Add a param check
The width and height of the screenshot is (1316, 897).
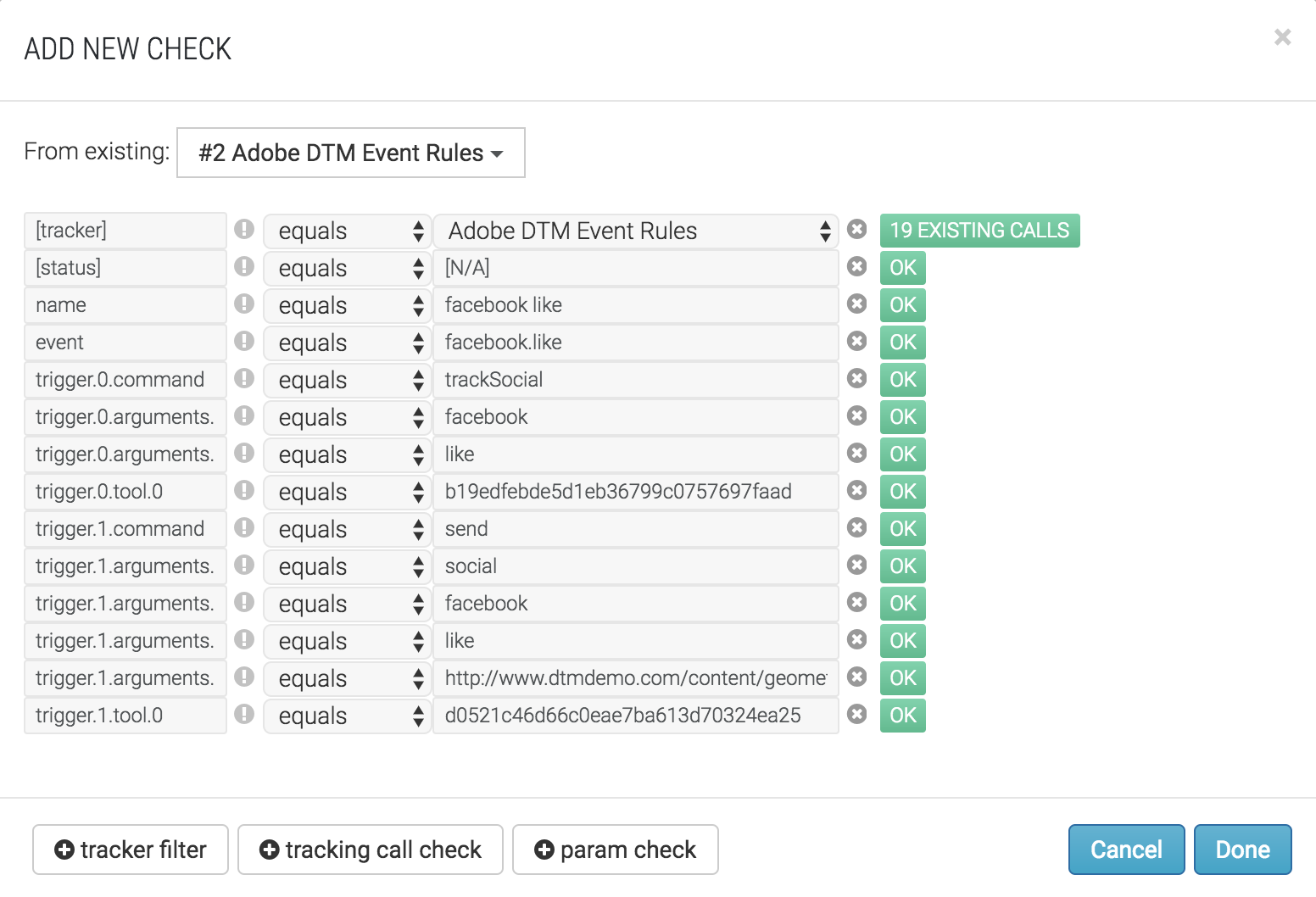pyautogui.click(x=616, y=850)
